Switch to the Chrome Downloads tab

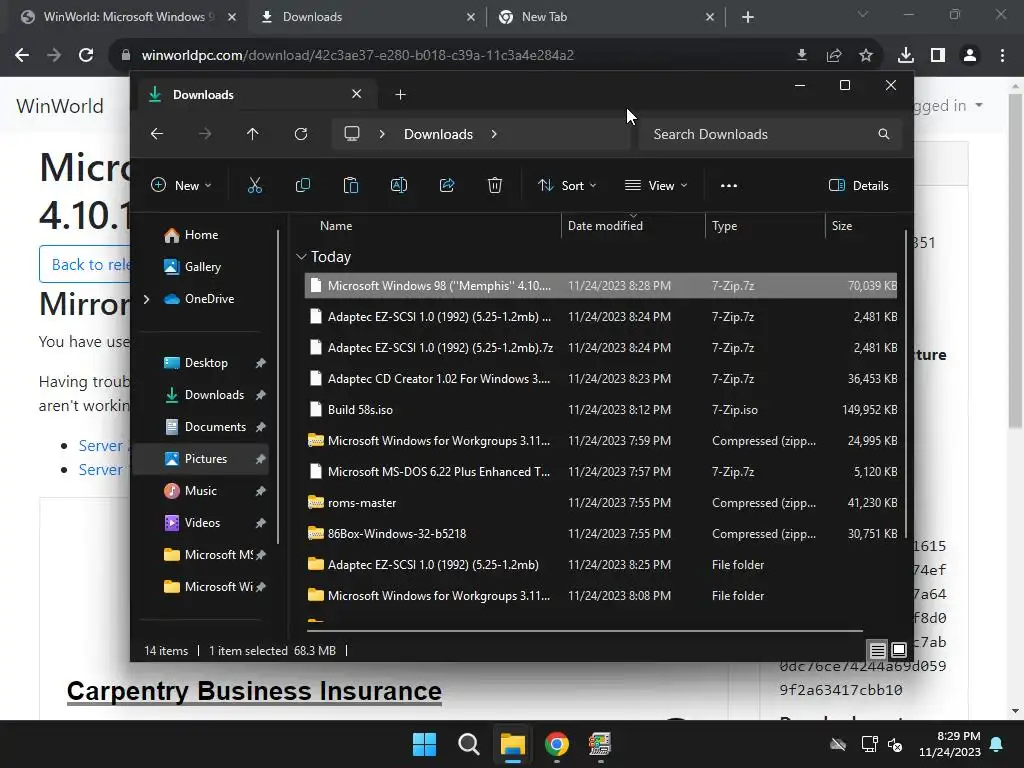pyautogui.click(x=368, y=17)
